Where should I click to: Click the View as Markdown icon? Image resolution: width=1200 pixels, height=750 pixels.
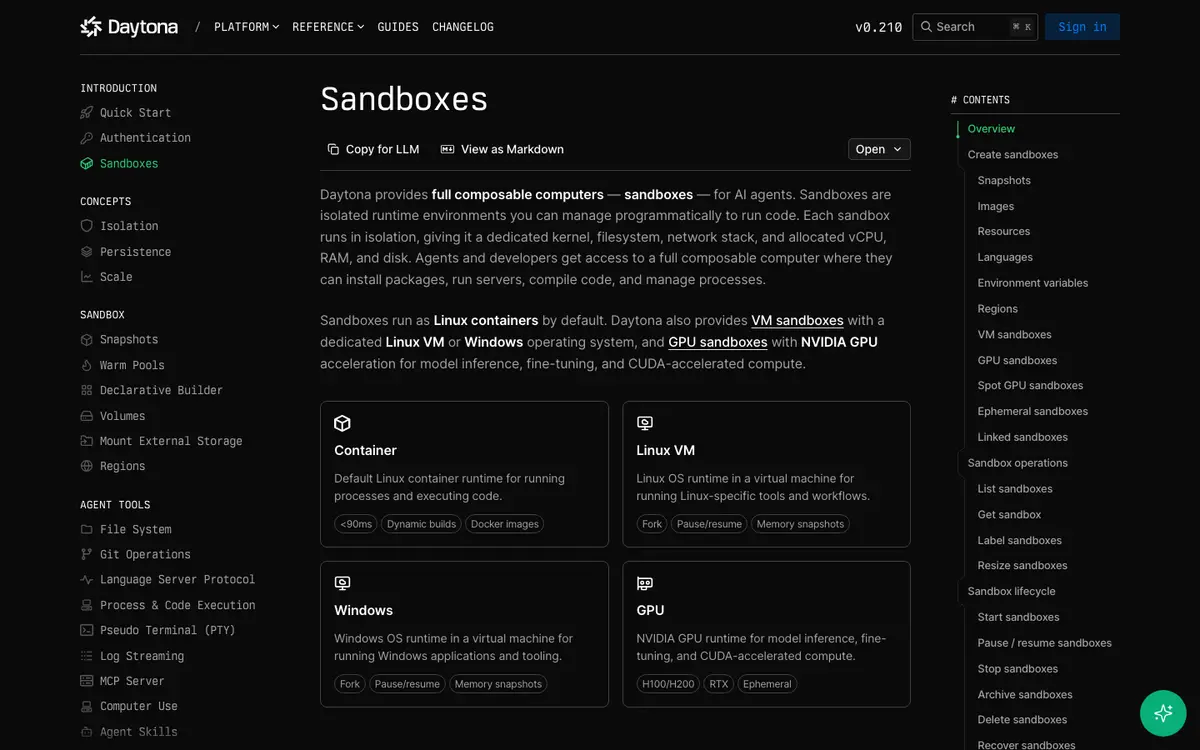pyautogui.click(x=447, y=149)
